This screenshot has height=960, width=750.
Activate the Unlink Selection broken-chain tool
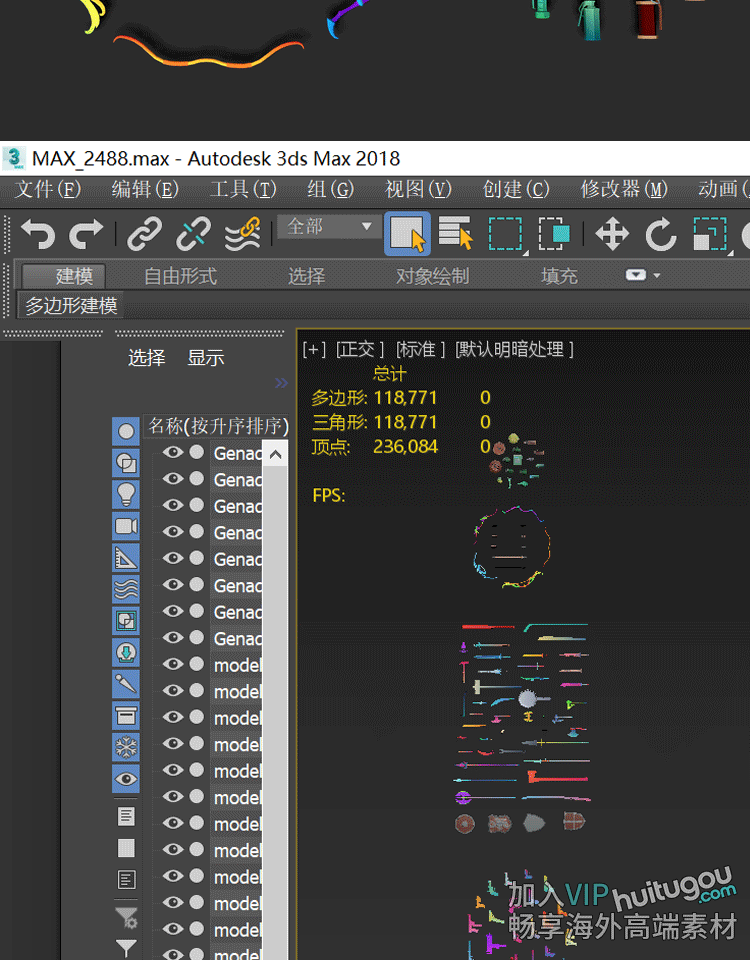pyautogui.click(x=193, y=234)
